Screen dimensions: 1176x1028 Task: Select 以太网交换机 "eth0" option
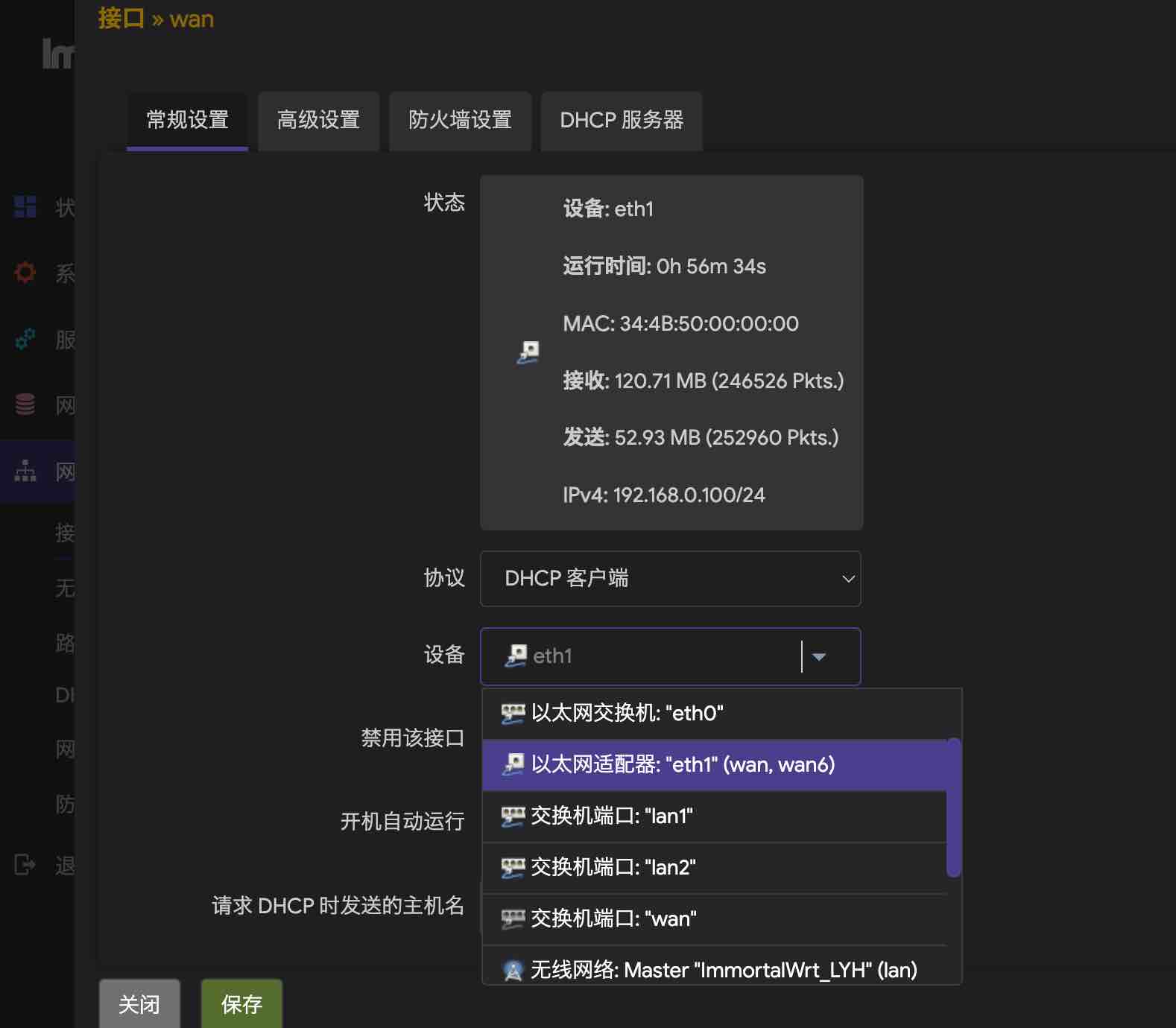coord(715,714)
